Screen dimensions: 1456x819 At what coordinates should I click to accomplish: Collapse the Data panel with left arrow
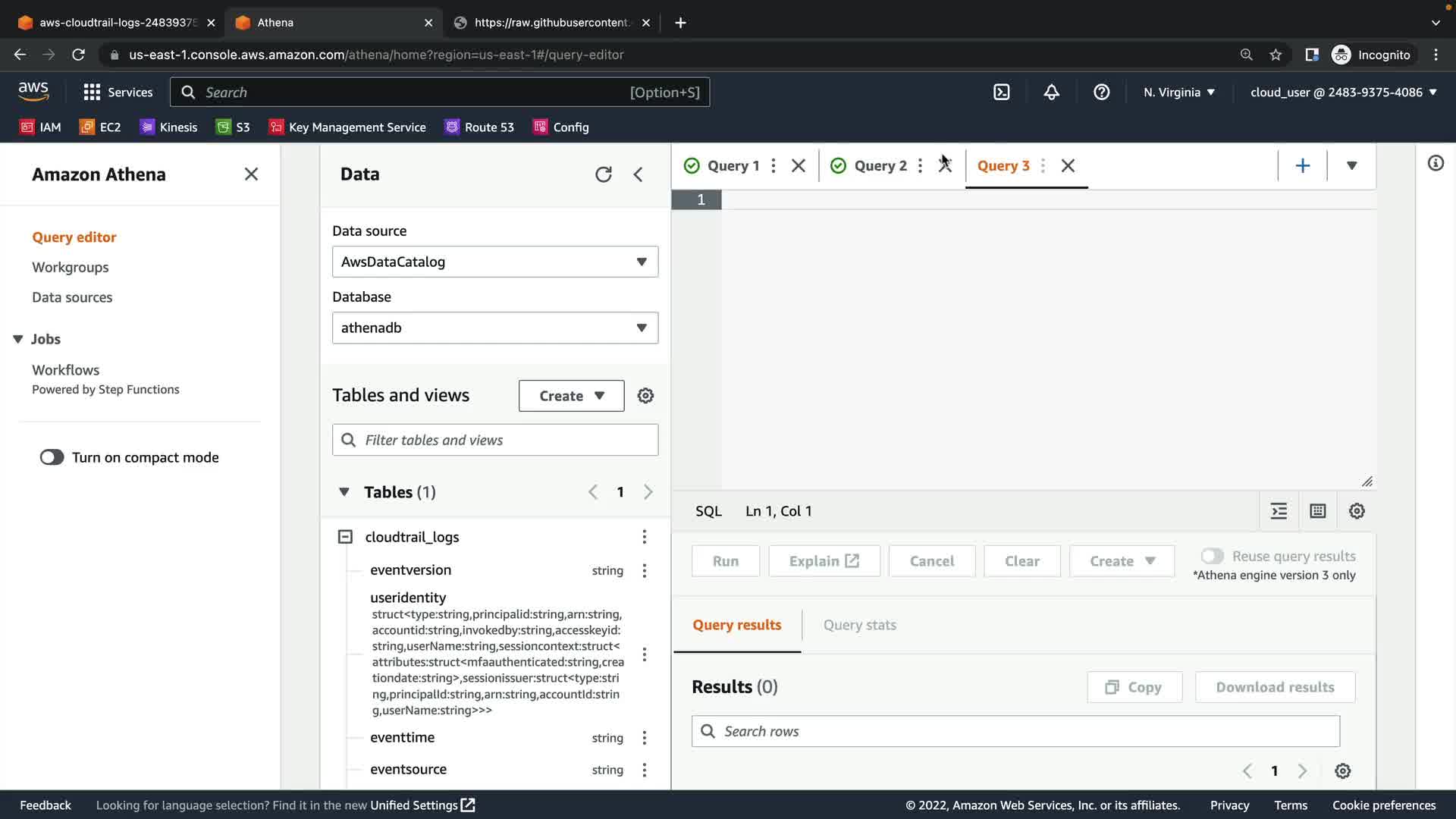click(638, 174)
